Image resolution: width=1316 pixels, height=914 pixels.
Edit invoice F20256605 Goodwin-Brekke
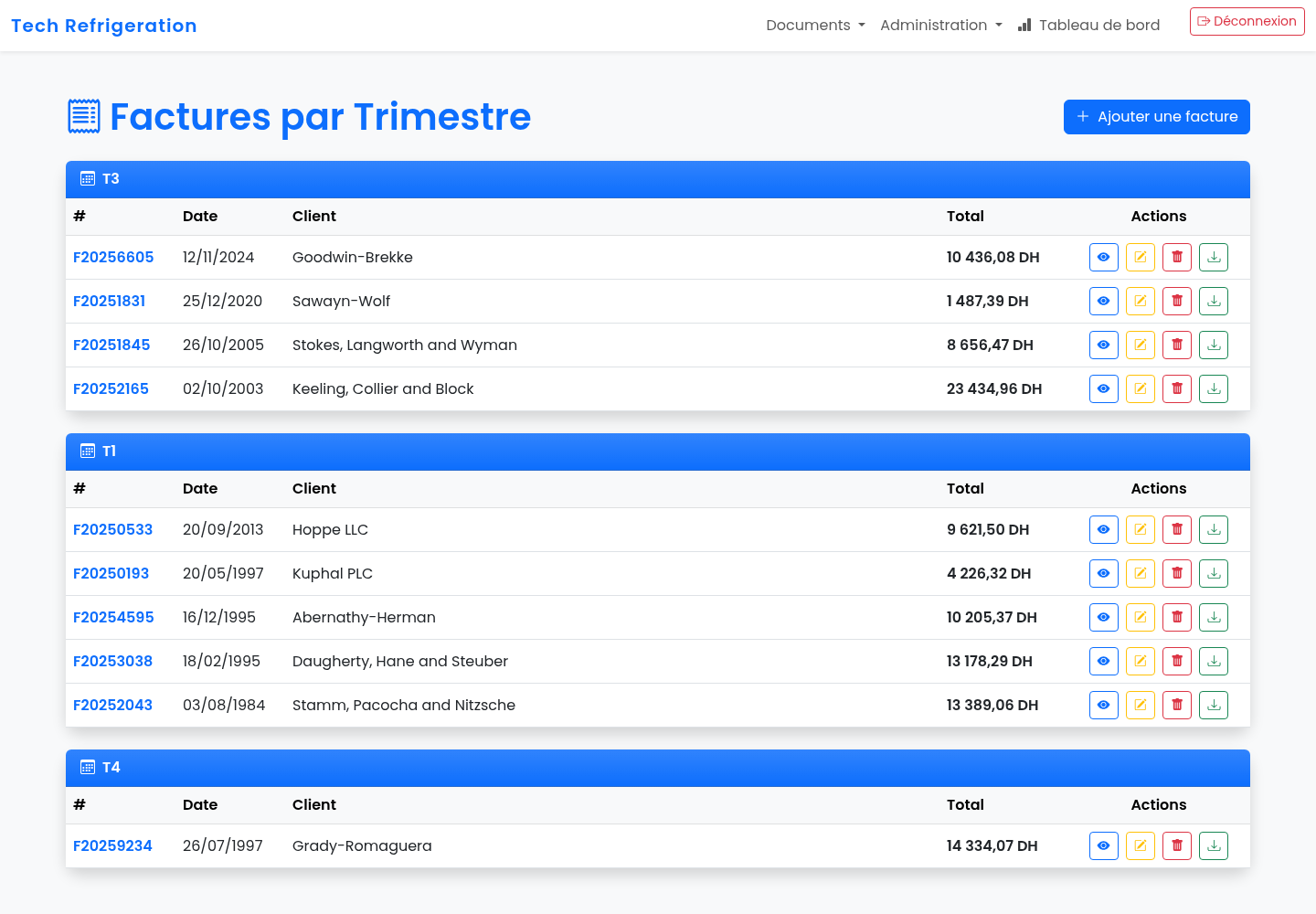click(1141, 258)
